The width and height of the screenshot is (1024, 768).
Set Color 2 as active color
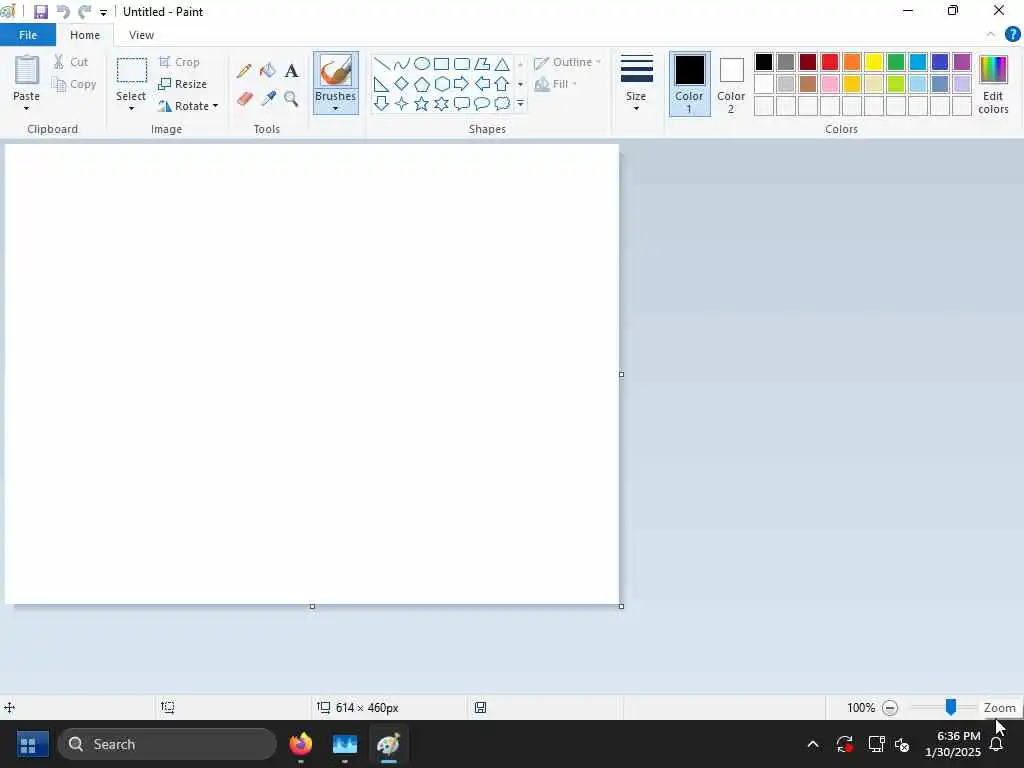[731, 84]
